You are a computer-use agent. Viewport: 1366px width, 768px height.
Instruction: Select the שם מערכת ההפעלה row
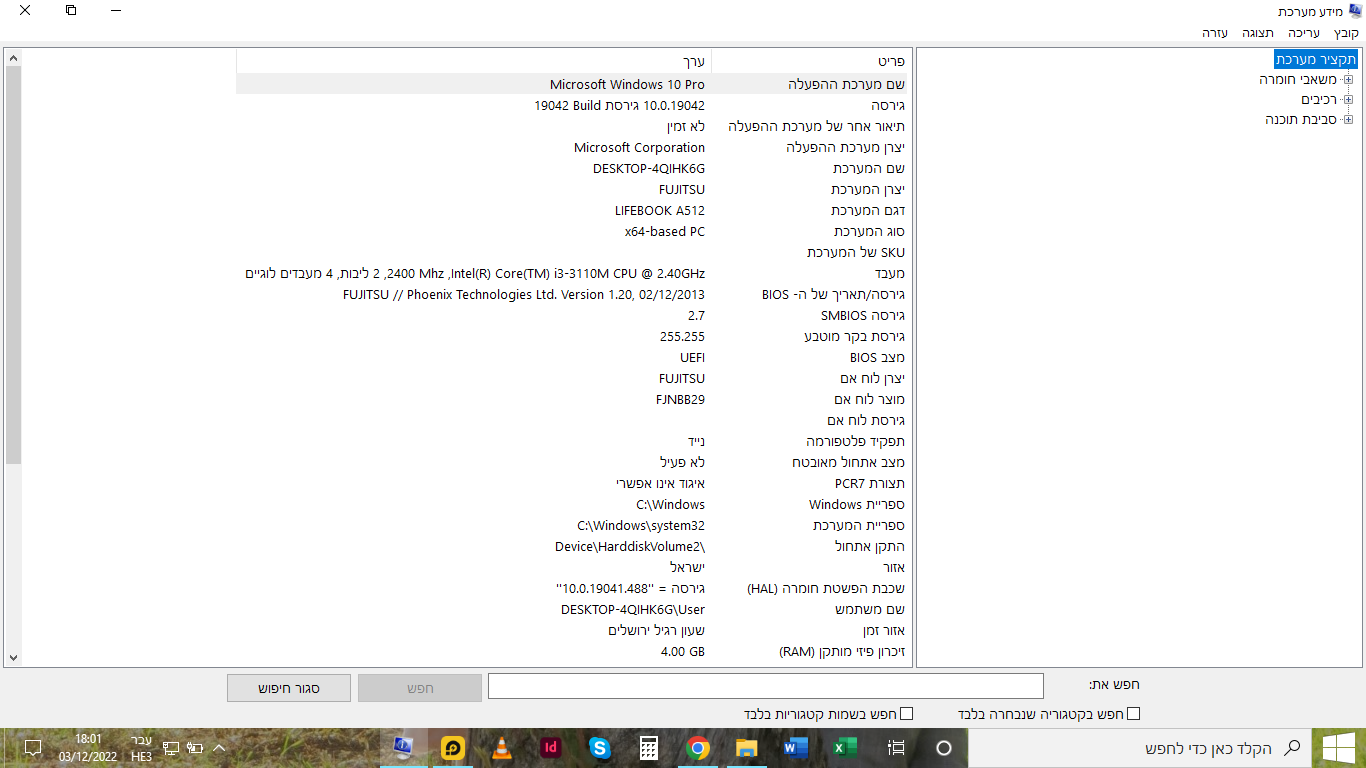[572, 84]
